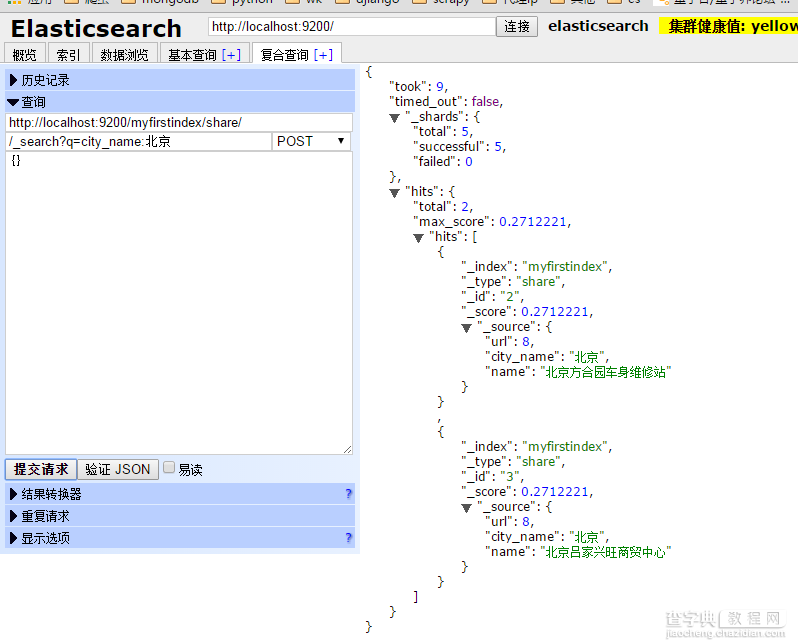The image size is (798, 640).
Task: Open help for 结果转换器 question mark
Action: point(348,494)
